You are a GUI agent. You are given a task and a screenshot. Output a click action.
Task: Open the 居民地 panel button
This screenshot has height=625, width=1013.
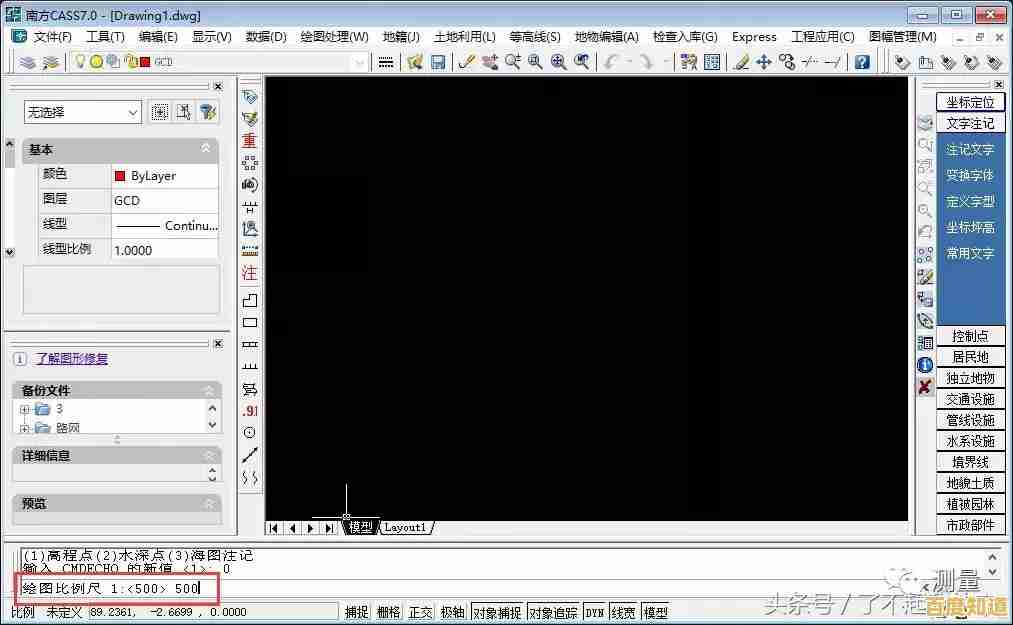pyautogui.click(x=970, y=357)
